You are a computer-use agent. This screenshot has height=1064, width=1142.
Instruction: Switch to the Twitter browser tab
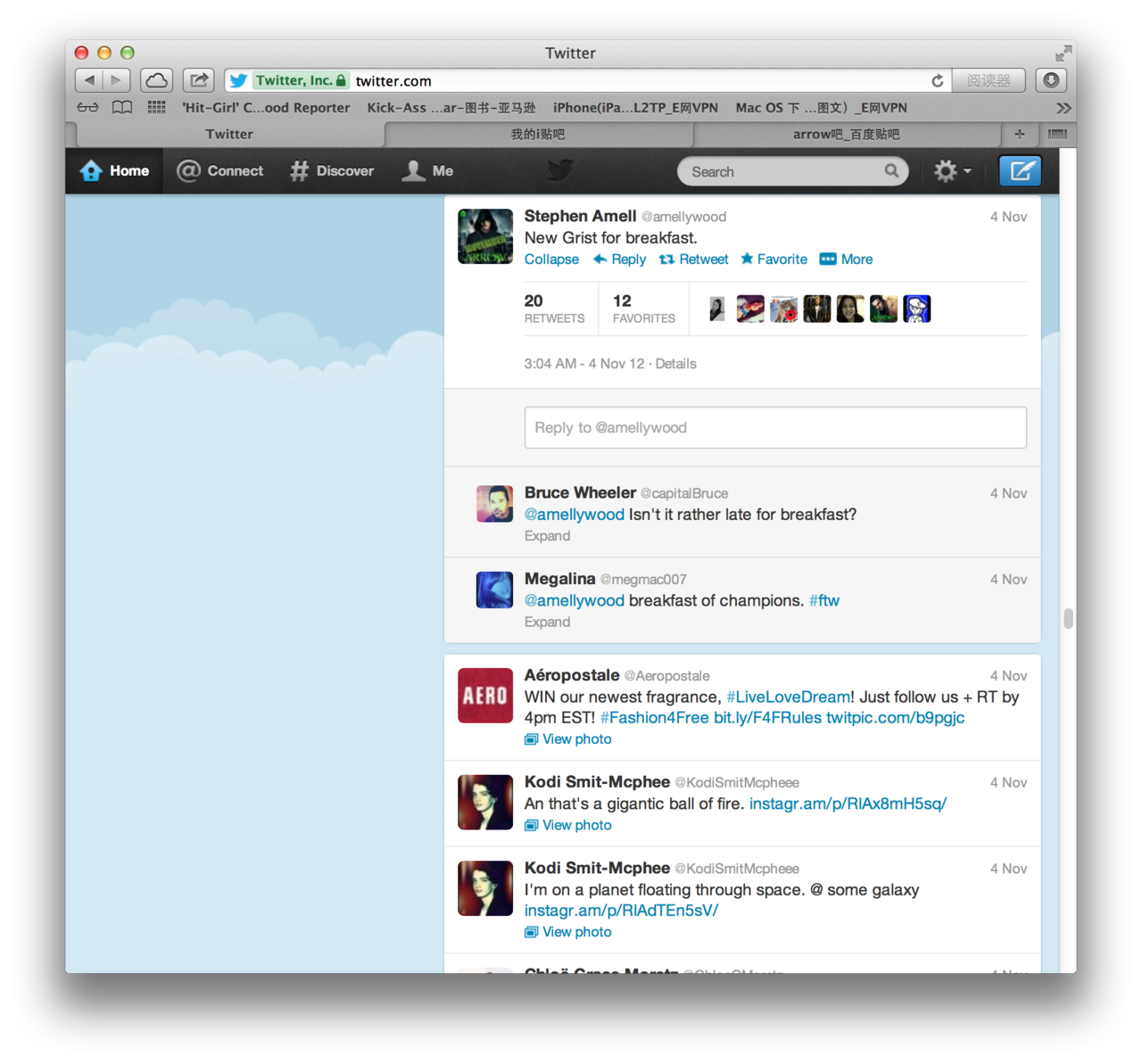coord(229,134)
